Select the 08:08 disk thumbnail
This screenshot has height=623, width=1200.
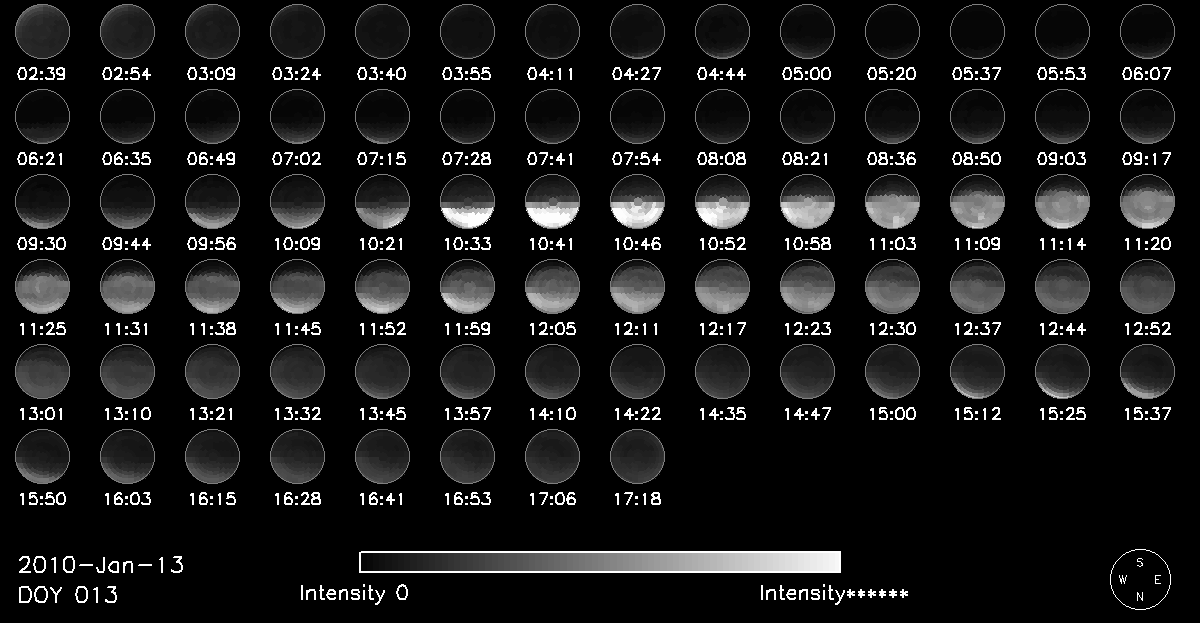(x=722, y=116)
